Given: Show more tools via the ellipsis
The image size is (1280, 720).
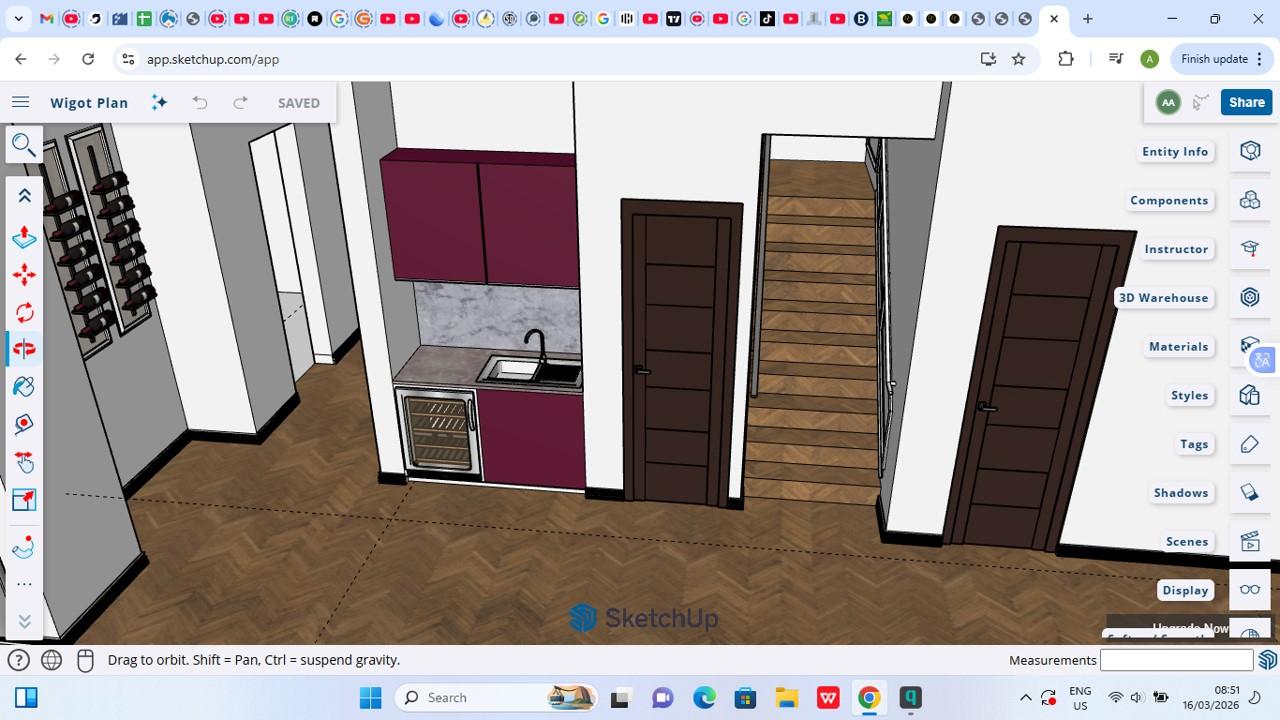Looking at the screenshot, I should pyautogui.click(x=24, y=585).
